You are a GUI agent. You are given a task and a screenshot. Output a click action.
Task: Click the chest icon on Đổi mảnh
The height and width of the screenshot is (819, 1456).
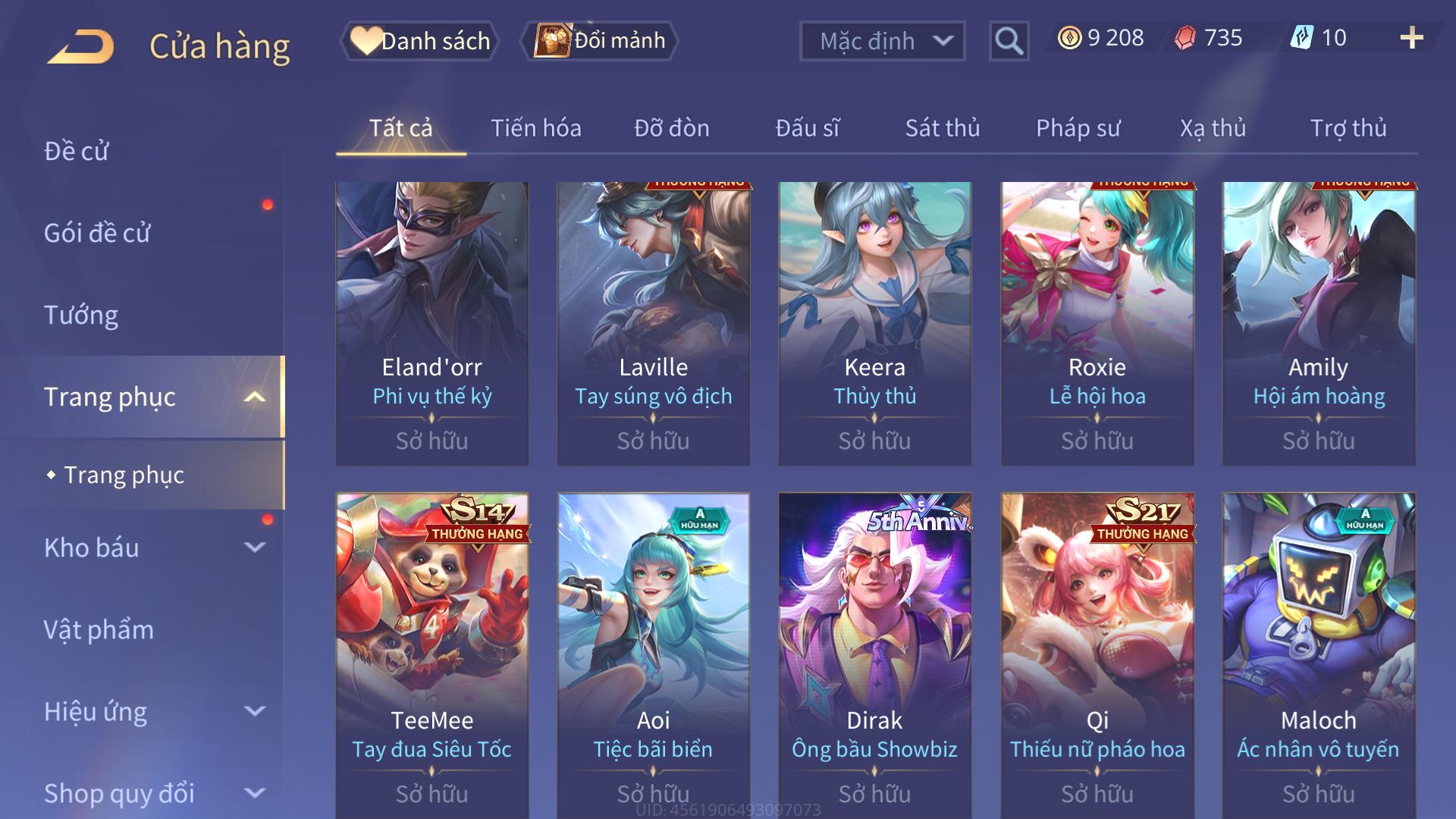(x=553, y=40)
